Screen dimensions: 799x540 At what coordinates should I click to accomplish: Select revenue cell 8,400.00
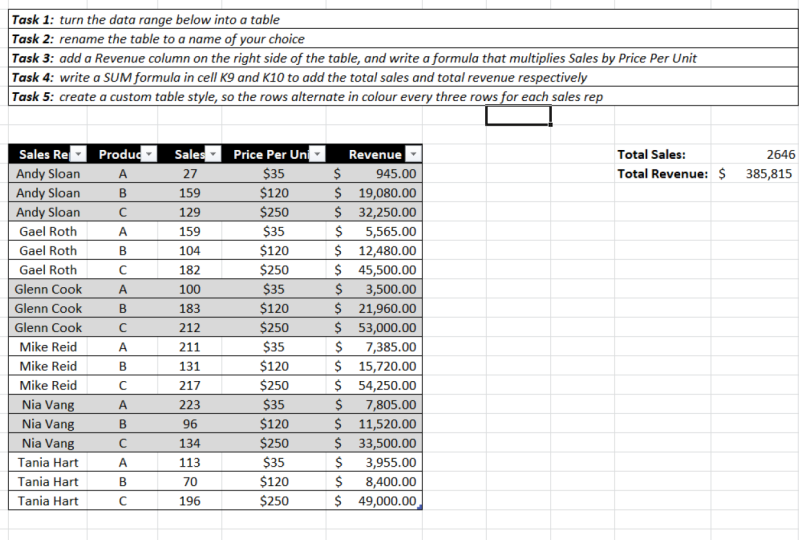click(x=374, y=481)
